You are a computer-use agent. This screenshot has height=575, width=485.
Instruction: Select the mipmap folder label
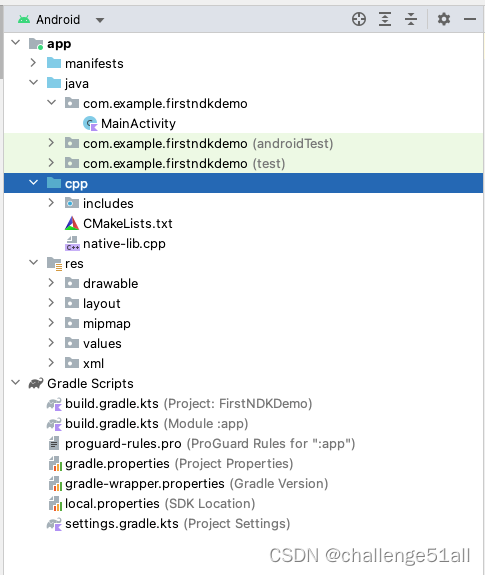(107, 324)
